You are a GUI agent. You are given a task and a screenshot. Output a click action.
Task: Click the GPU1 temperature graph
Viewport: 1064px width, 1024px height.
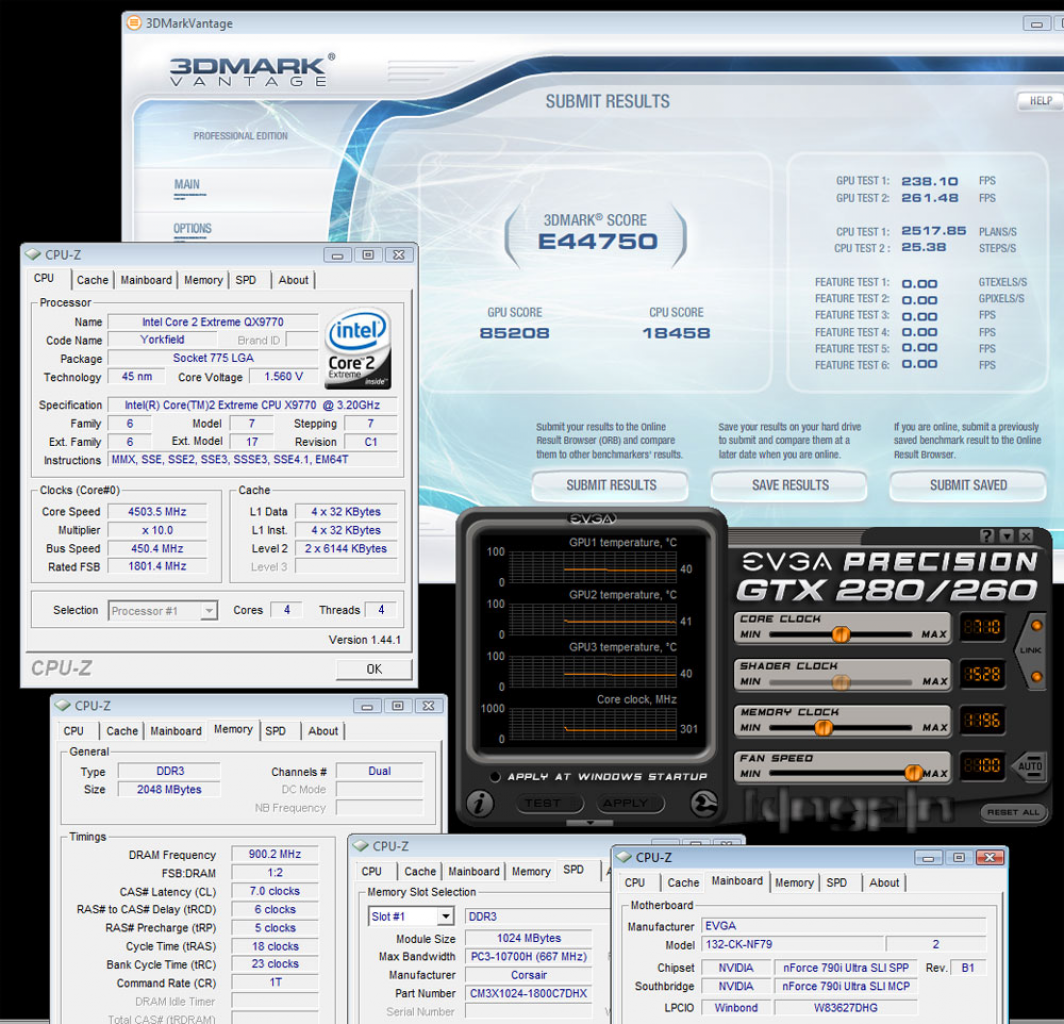(592, 567)
